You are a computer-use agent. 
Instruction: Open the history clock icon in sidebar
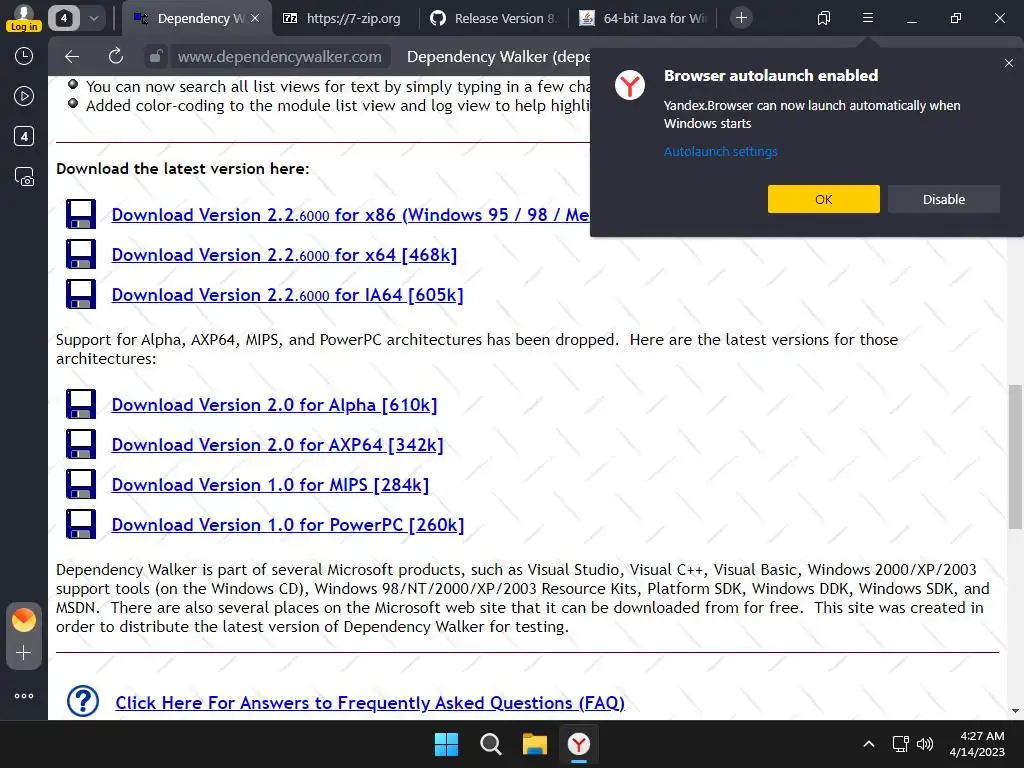pyautogui.click(x=24, y=56)
